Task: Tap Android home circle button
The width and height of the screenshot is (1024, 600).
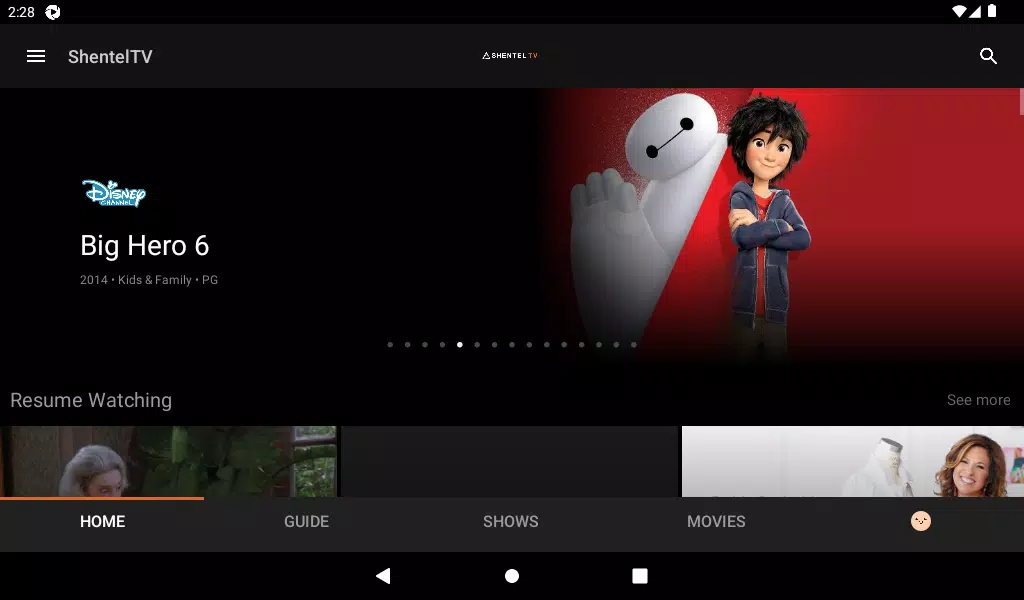Action: [x=512, y=576]
